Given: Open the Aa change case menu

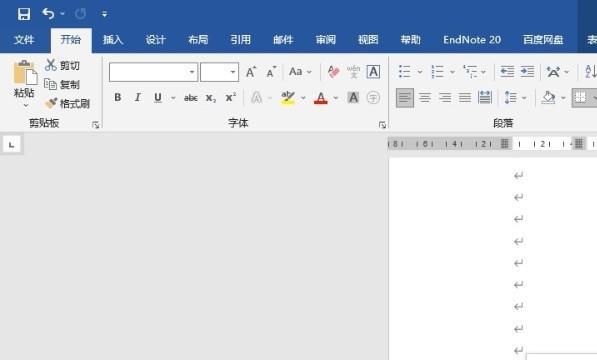Looking at the screenshot, I should pos(300,72).
